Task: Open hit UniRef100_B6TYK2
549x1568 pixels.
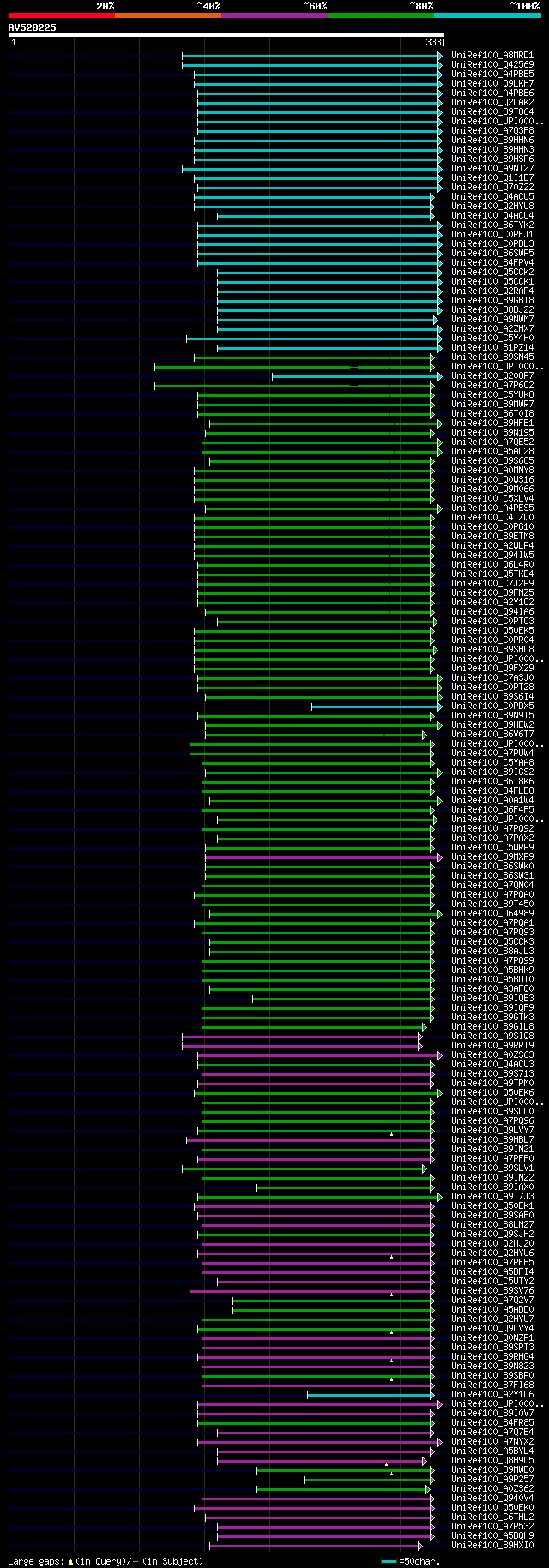Action: point(492,225)
